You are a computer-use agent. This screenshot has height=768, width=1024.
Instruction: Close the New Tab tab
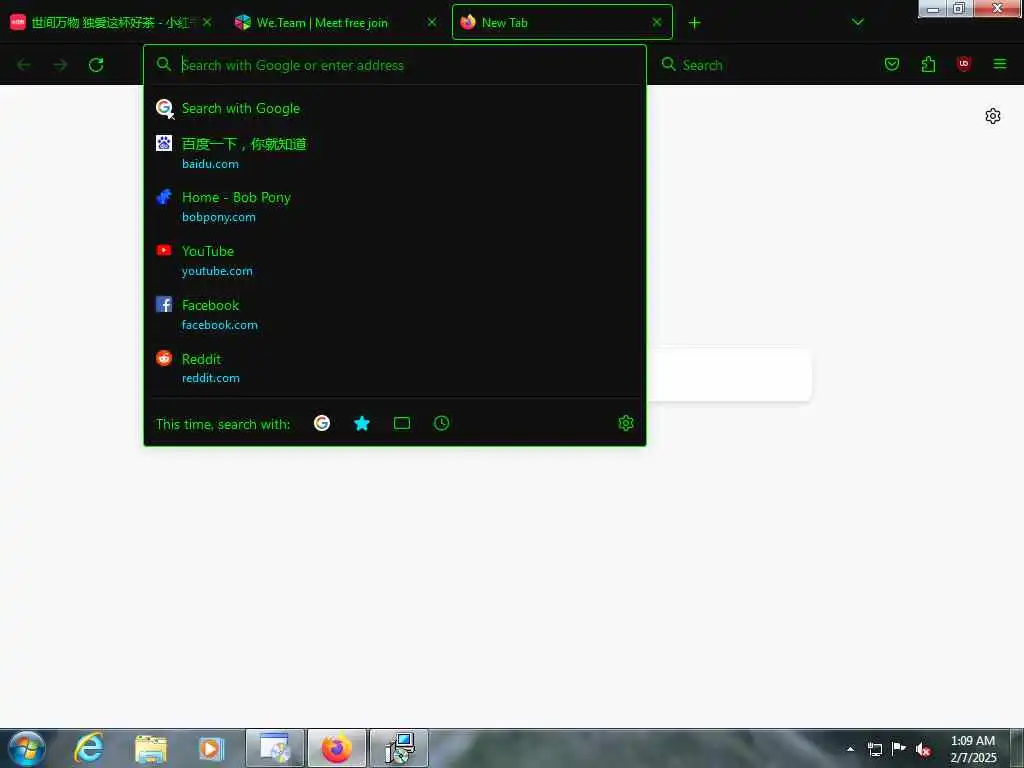(x=657, y=22)
